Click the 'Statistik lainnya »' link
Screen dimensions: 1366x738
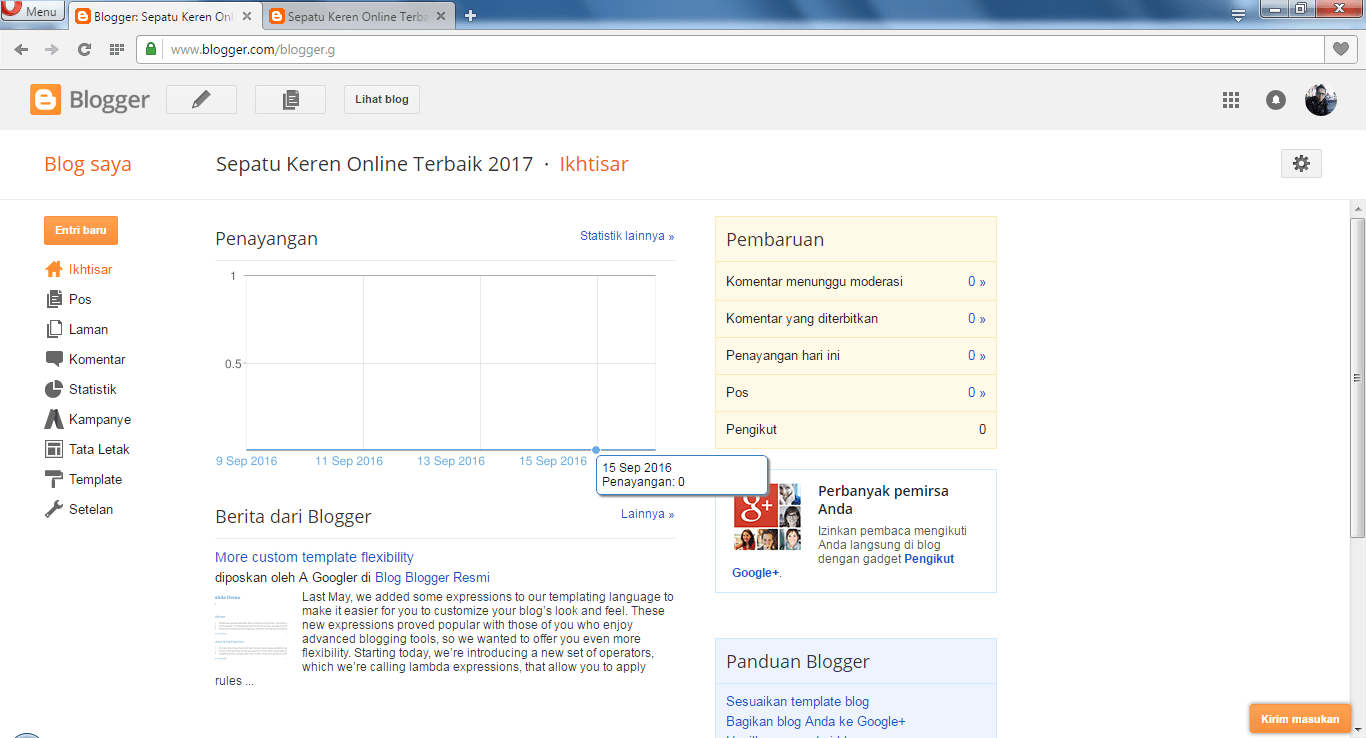click(x=627, y=236)
